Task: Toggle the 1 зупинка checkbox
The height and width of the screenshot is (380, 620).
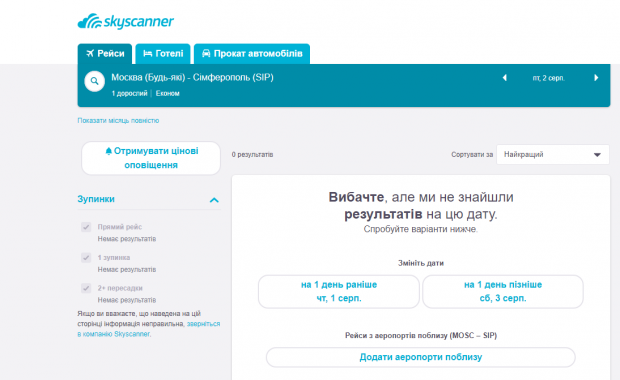Action: pos(86,257)
